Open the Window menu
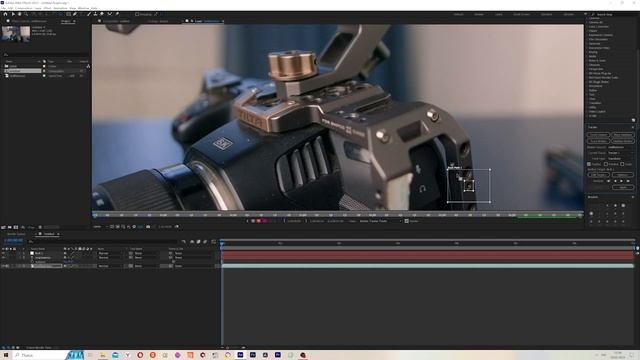Screen dimensions: 640x360 [x=83, y=8]
